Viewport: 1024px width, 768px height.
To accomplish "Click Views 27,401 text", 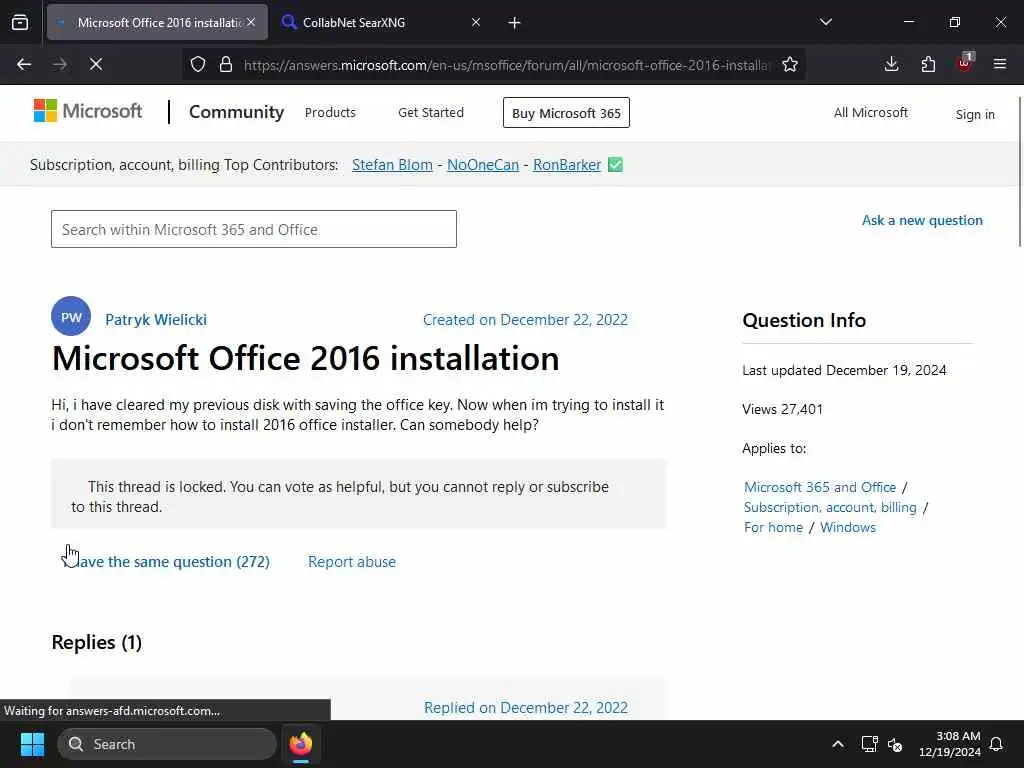I will coord(782,409).
